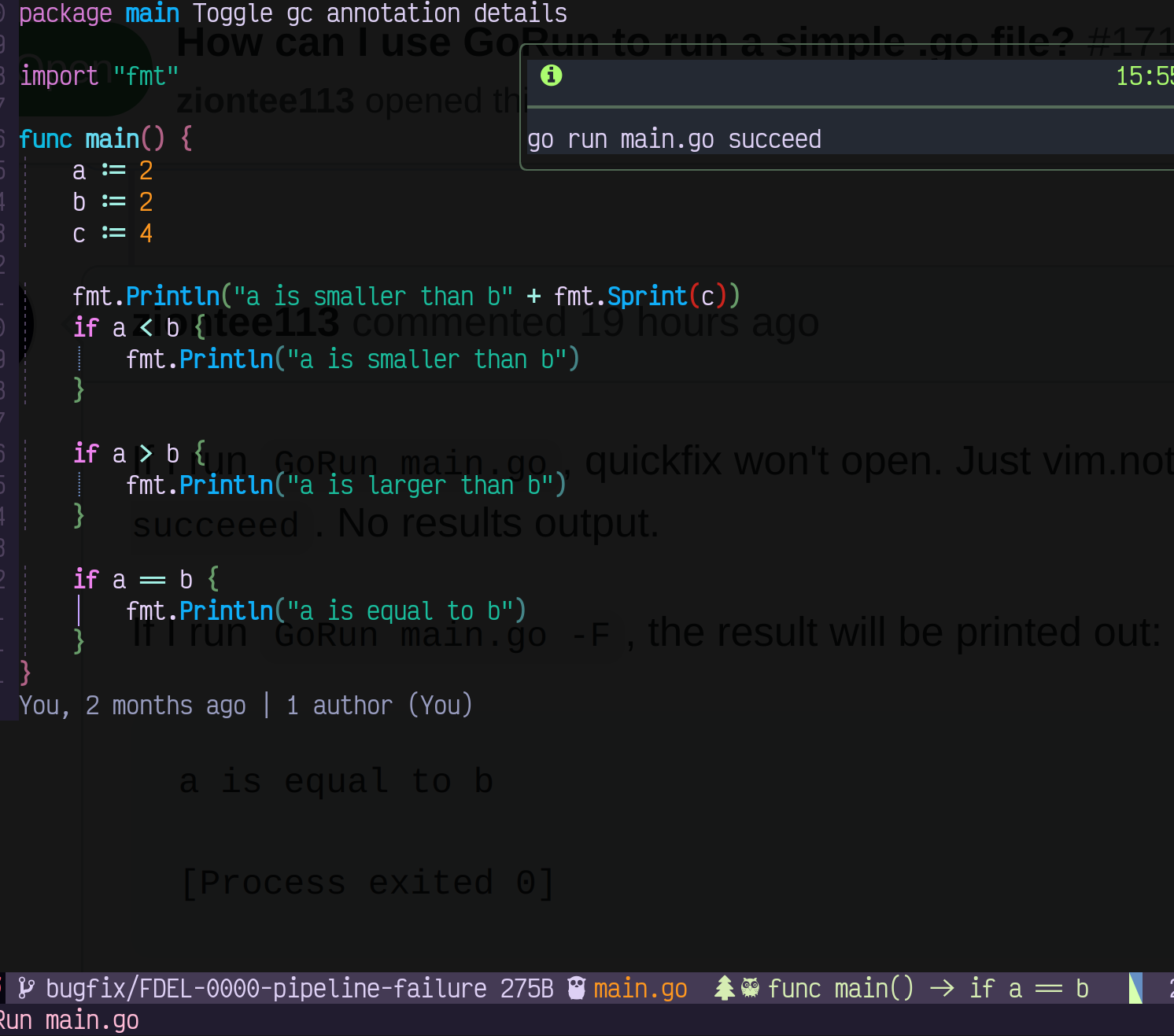1174x1036 pixels.
Task: Click the info icon on the notification popup
Action: click(551, 76)
